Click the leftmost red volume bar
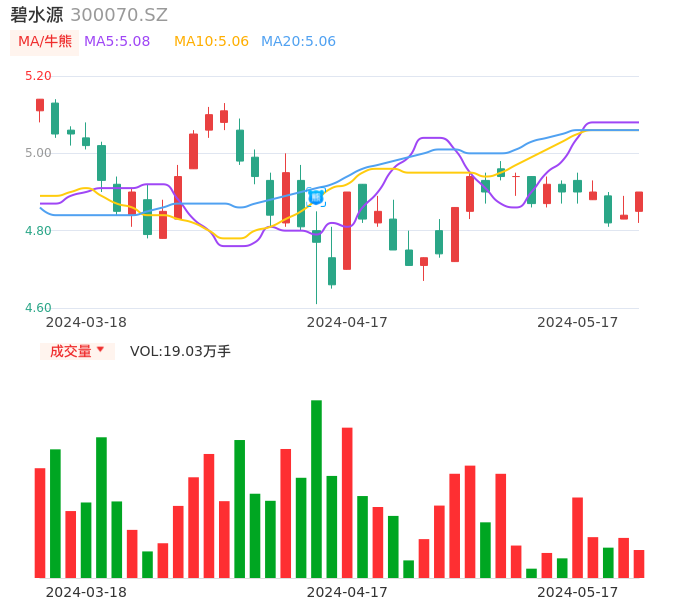 point(40,522)
